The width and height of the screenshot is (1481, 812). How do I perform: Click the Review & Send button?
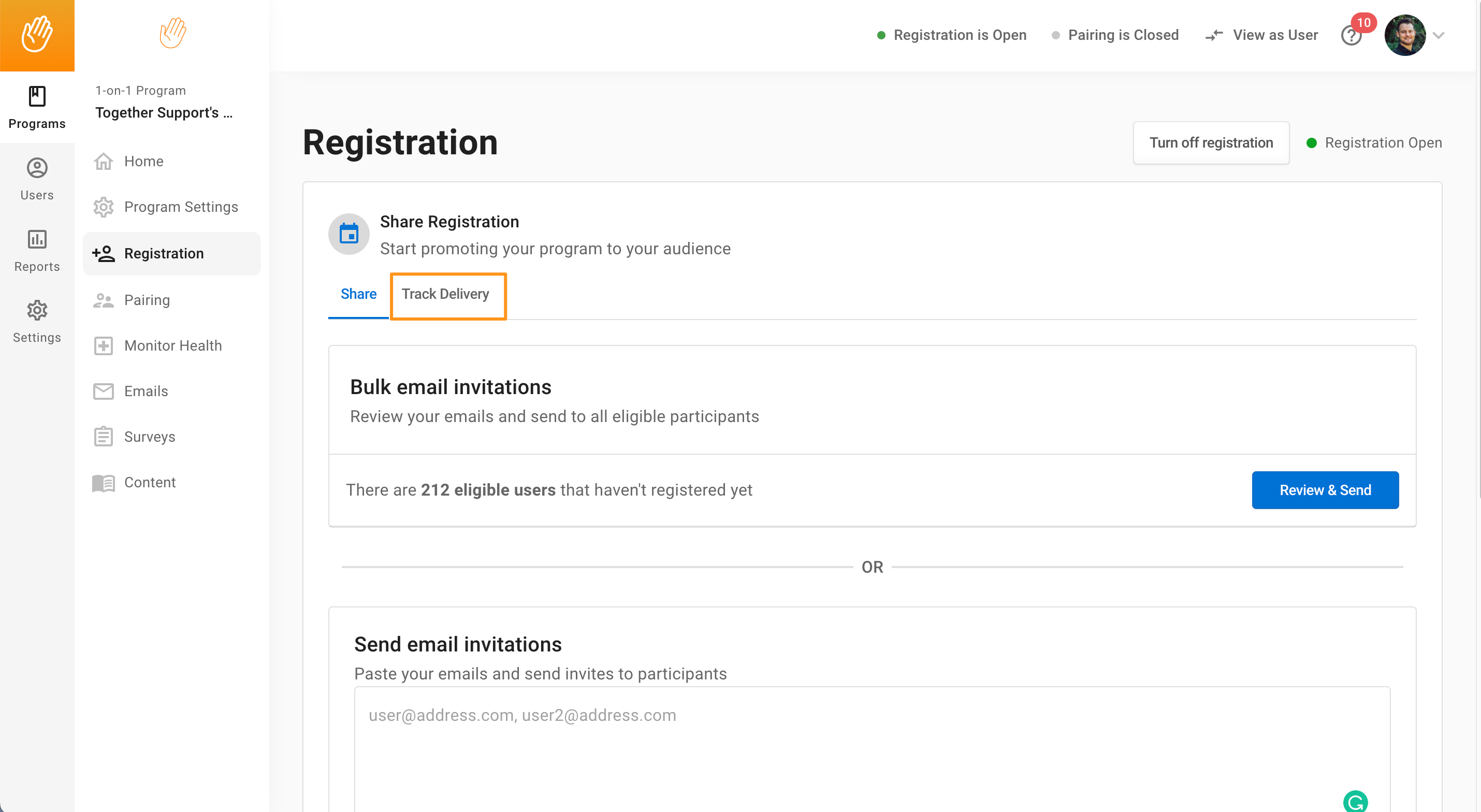[1325, 490]
